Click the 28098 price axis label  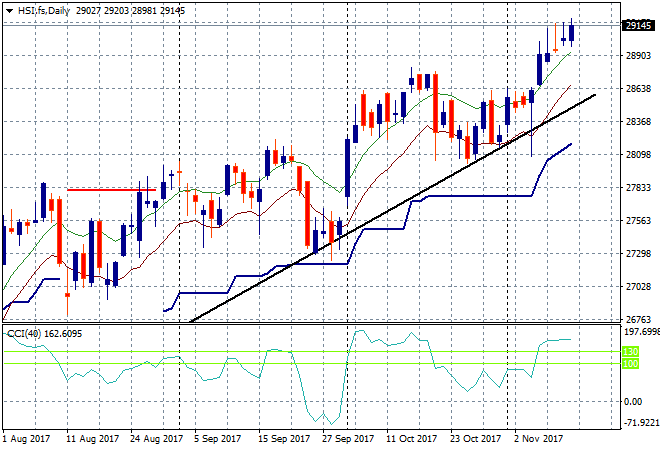click(636, 154)
